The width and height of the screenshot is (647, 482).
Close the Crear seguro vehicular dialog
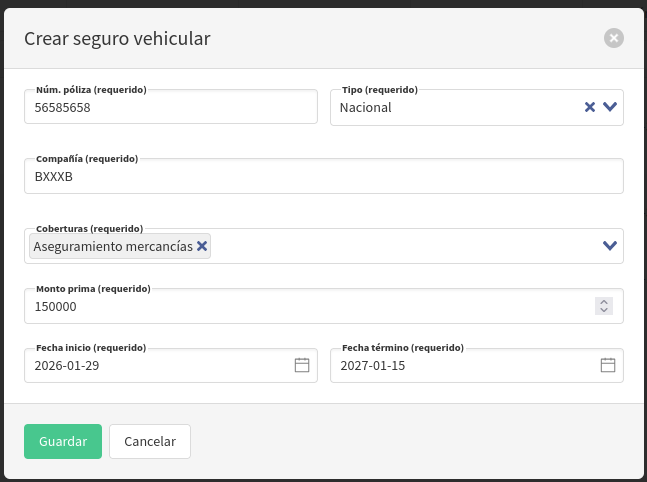point(614,38)
